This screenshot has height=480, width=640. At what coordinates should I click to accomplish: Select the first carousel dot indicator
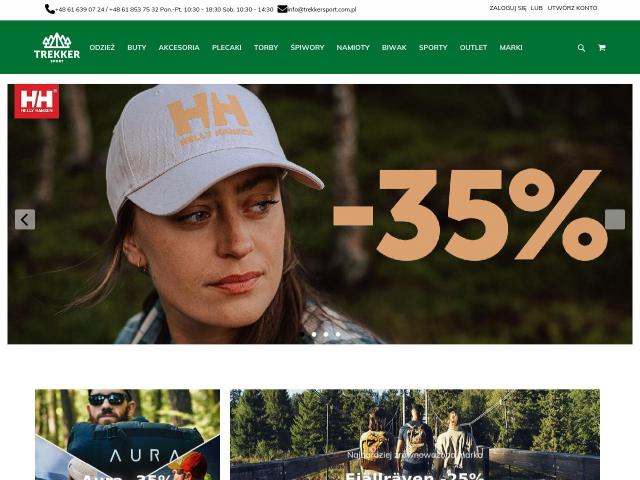click(302, 334)
